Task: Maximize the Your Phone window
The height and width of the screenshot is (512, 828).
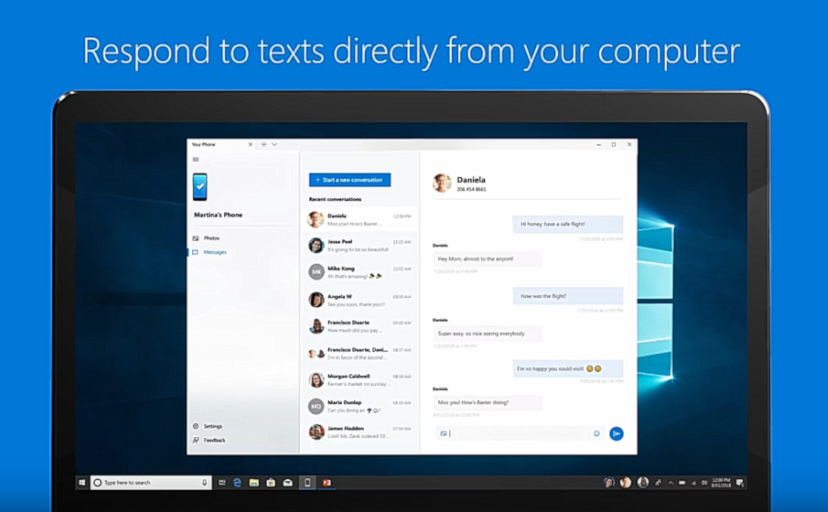Action: 614,144
